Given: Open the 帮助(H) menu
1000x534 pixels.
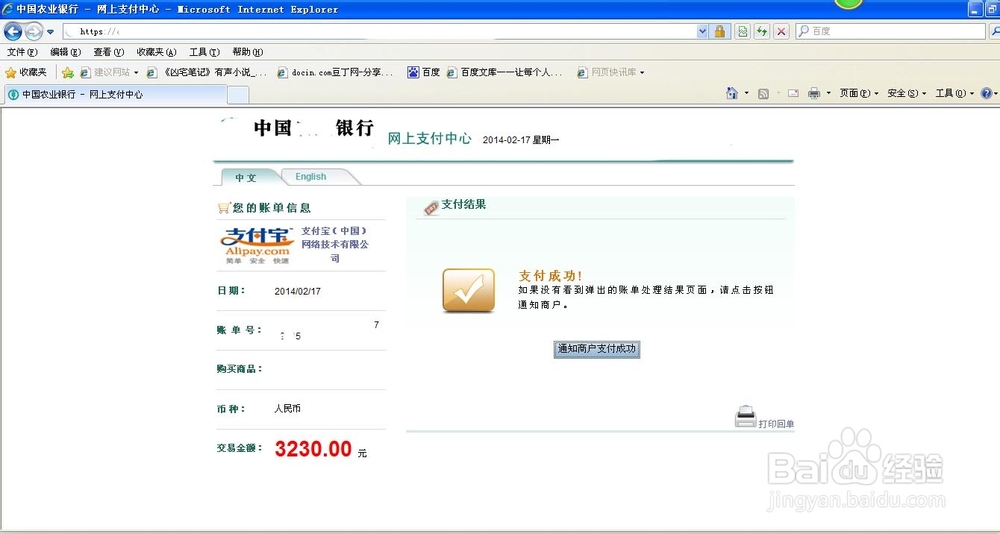Looking at the screenshot, I should tap(247, 52).
